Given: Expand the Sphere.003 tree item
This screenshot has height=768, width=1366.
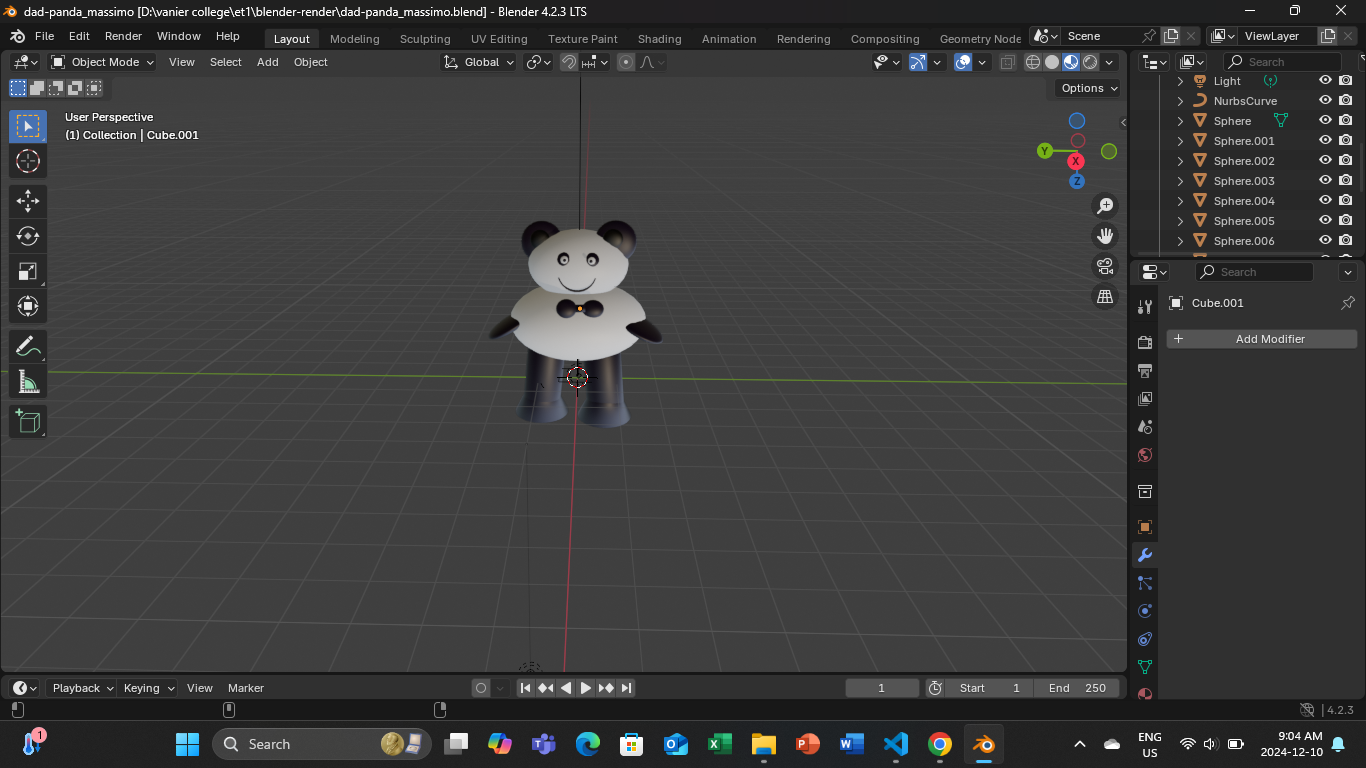Looking at the screenshot, I should click(x=1180, y=181).
